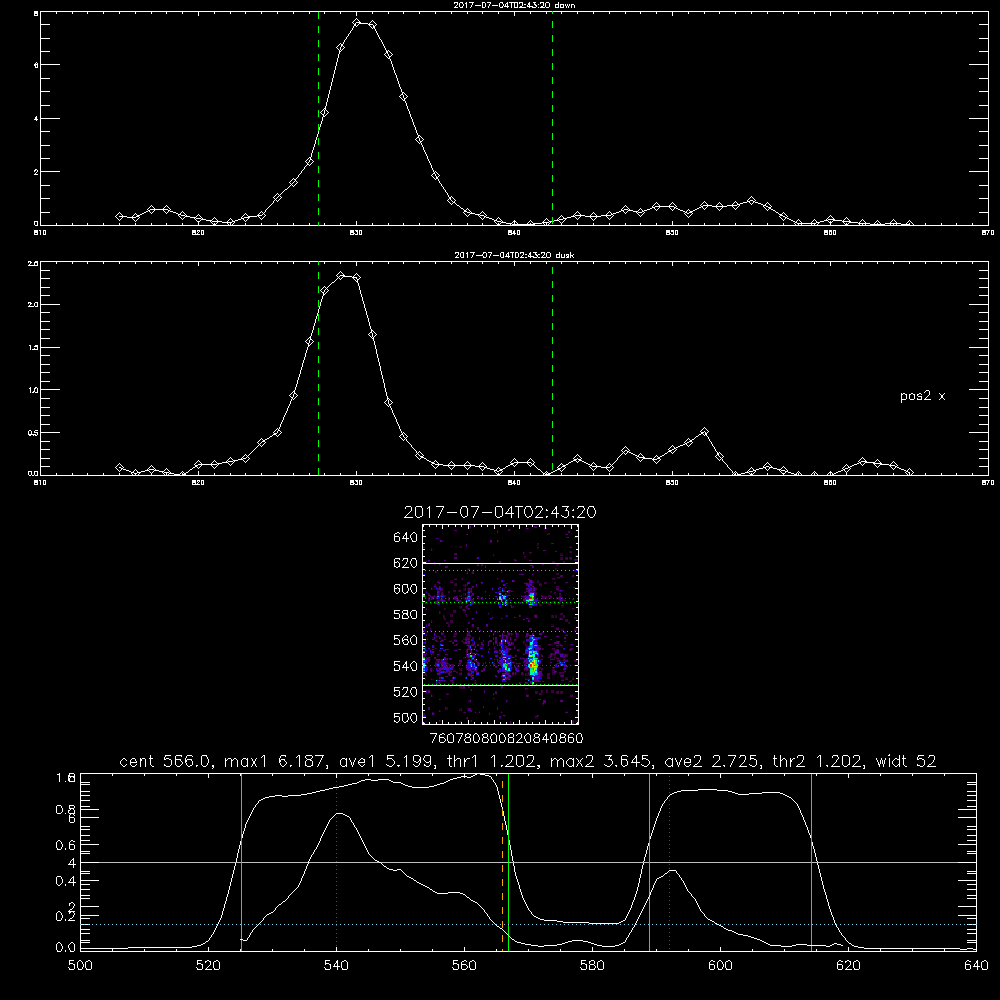This screenshot has width=1000, height=1000.
Task: Click the 'max2 3.645' value in stats line
Action: pos(601,761)
